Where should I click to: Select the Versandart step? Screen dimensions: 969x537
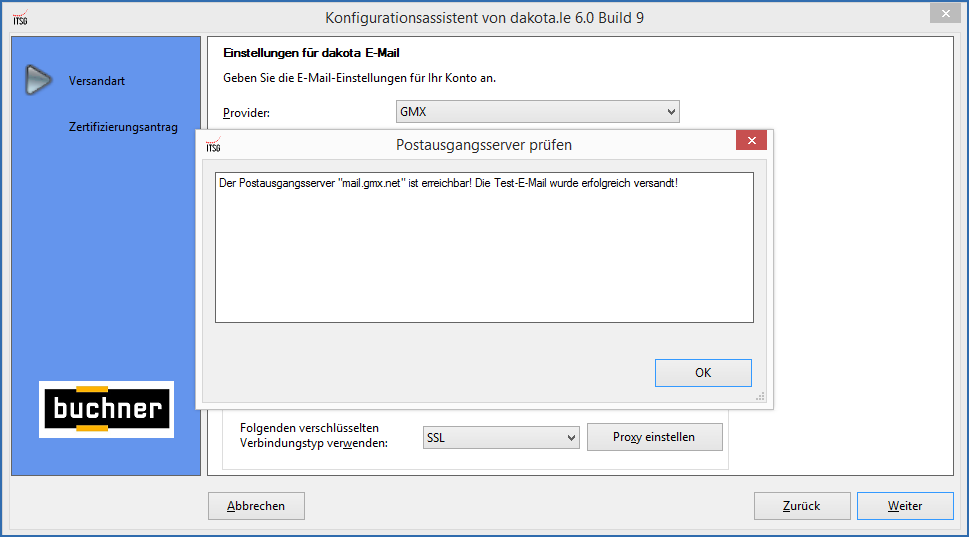pos(97,81)
